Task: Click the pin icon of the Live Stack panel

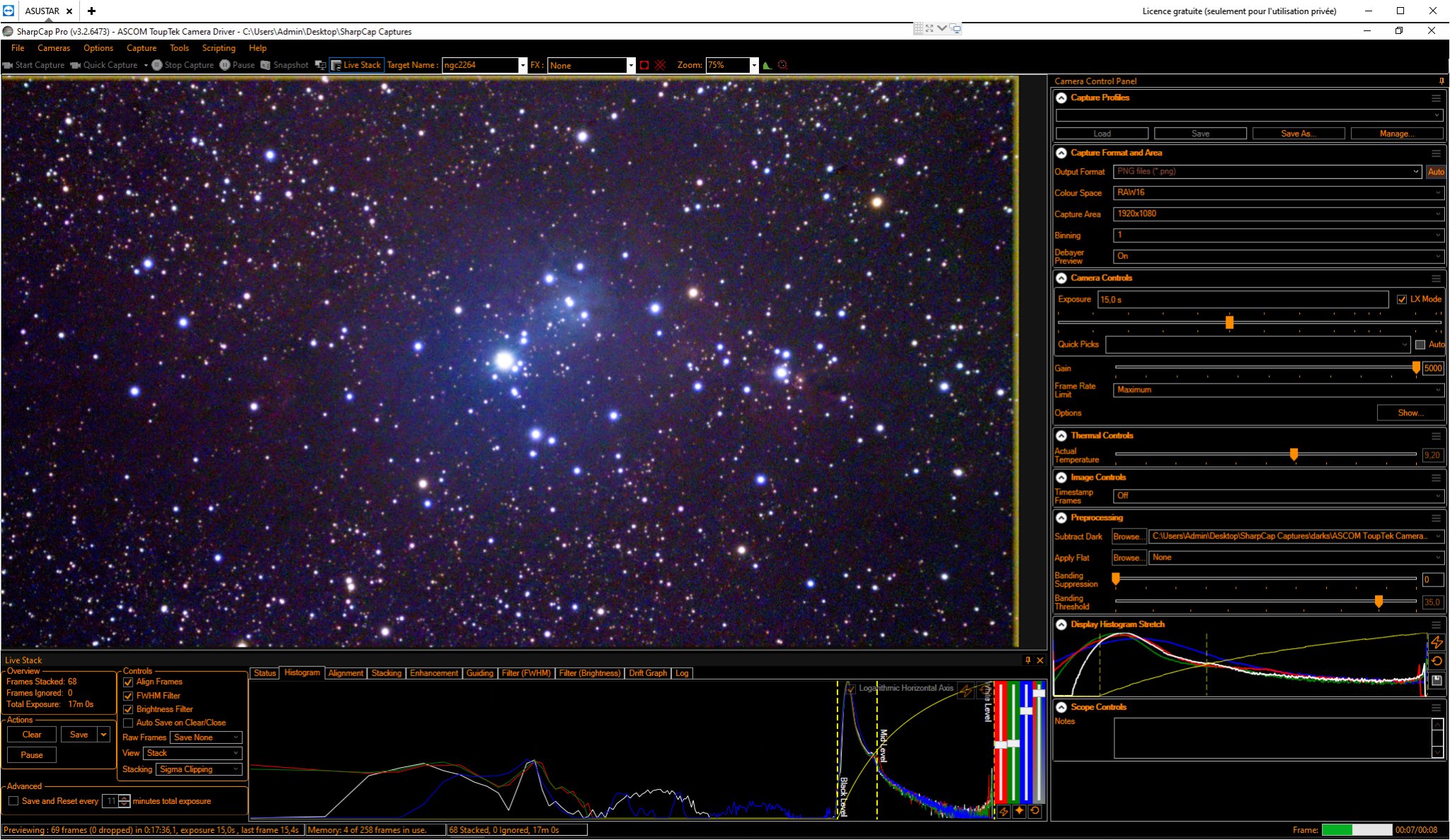Action: [x=1028, y=660]
